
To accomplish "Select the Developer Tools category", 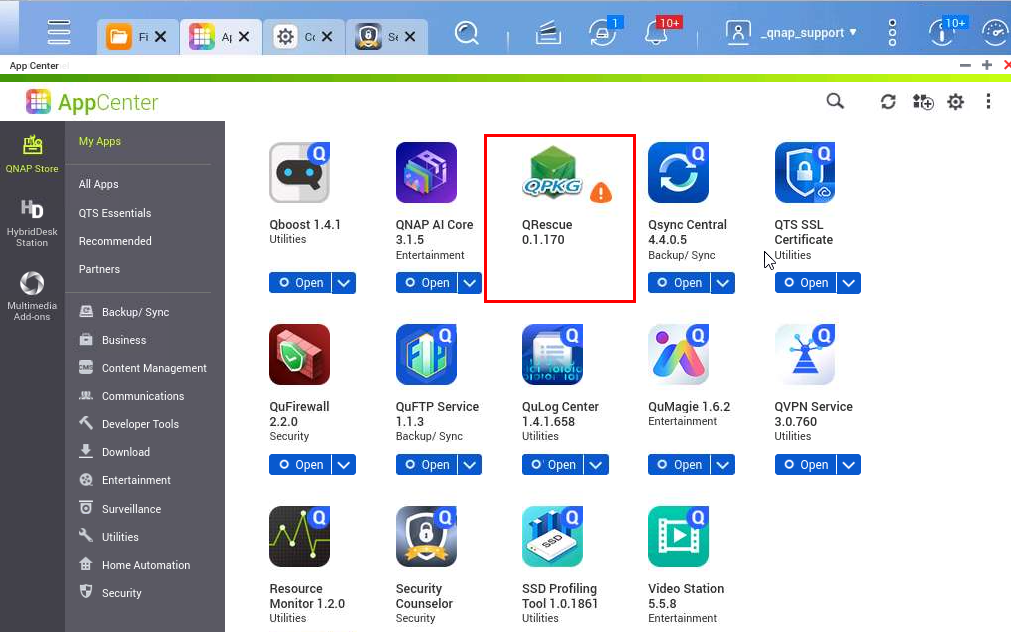I will [140, 424].
